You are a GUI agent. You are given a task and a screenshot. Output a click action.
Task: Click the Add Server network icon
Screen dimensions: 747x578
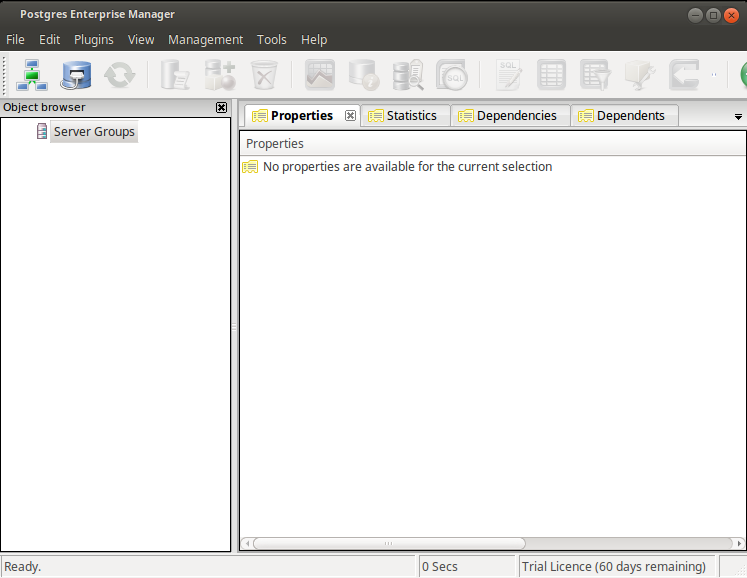click(x=31, y=75)
